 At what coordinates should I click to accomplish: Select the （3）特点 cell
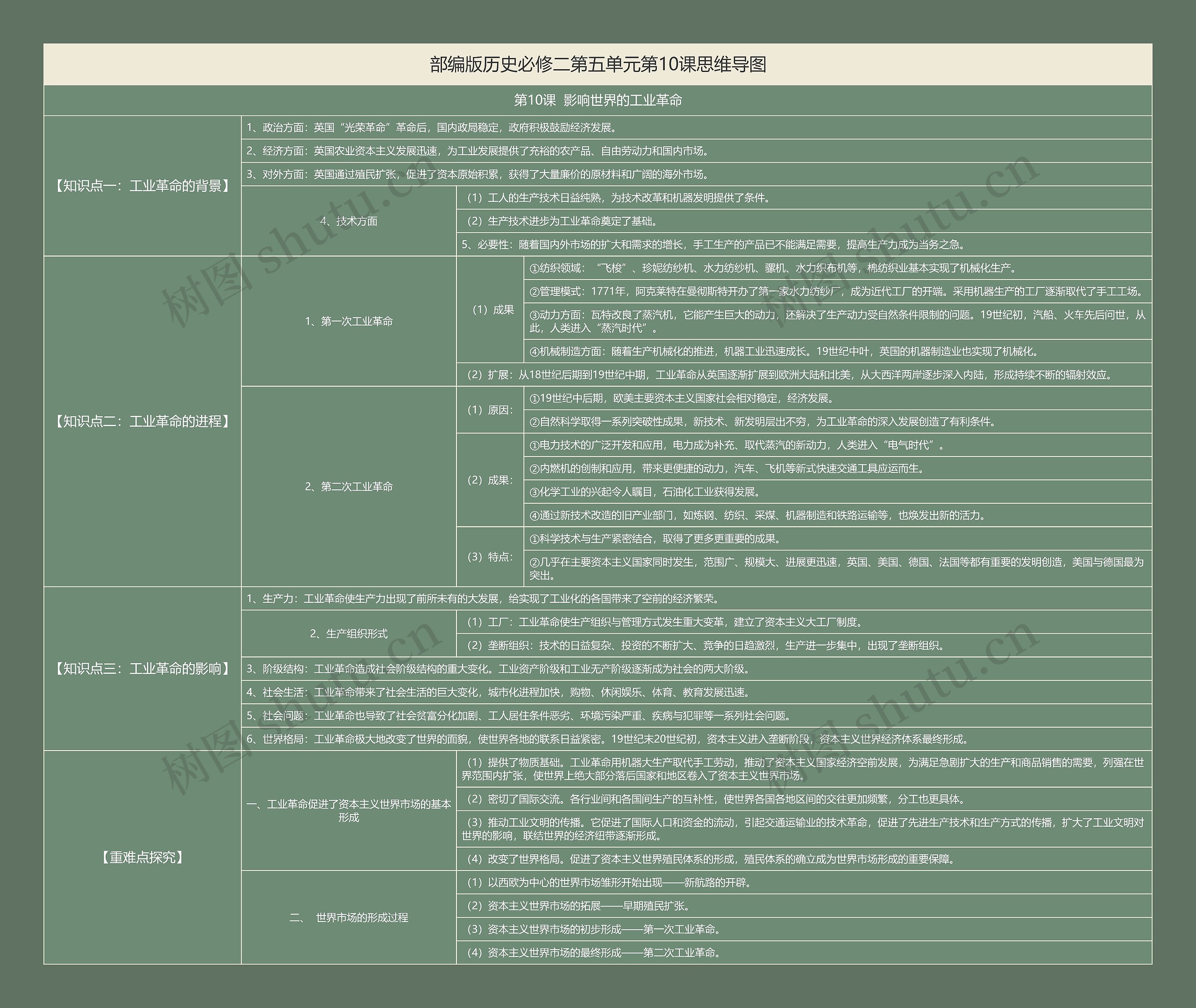[490, 557]
